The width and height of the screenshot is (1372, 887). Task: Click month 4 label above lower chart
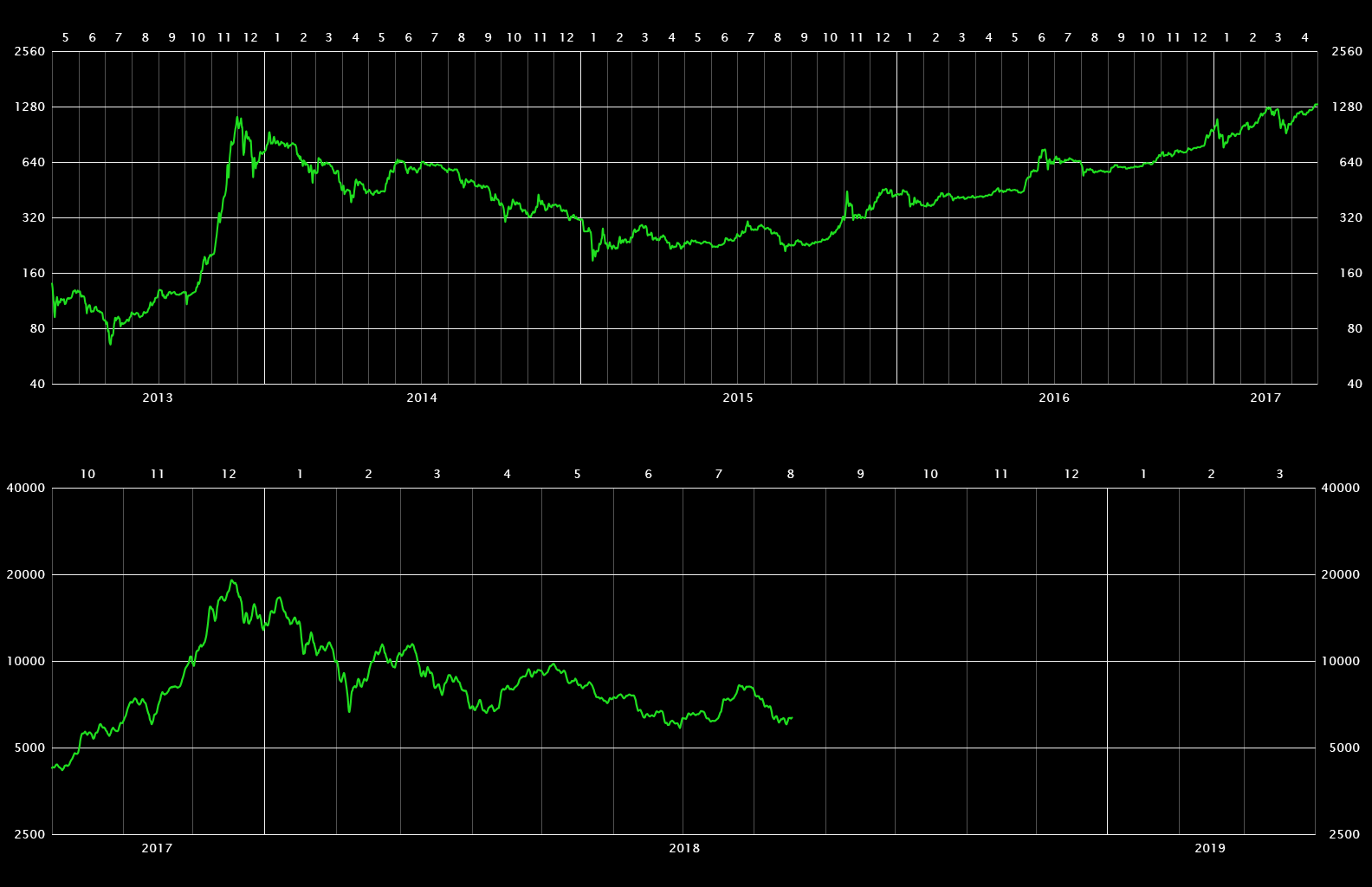508,475
